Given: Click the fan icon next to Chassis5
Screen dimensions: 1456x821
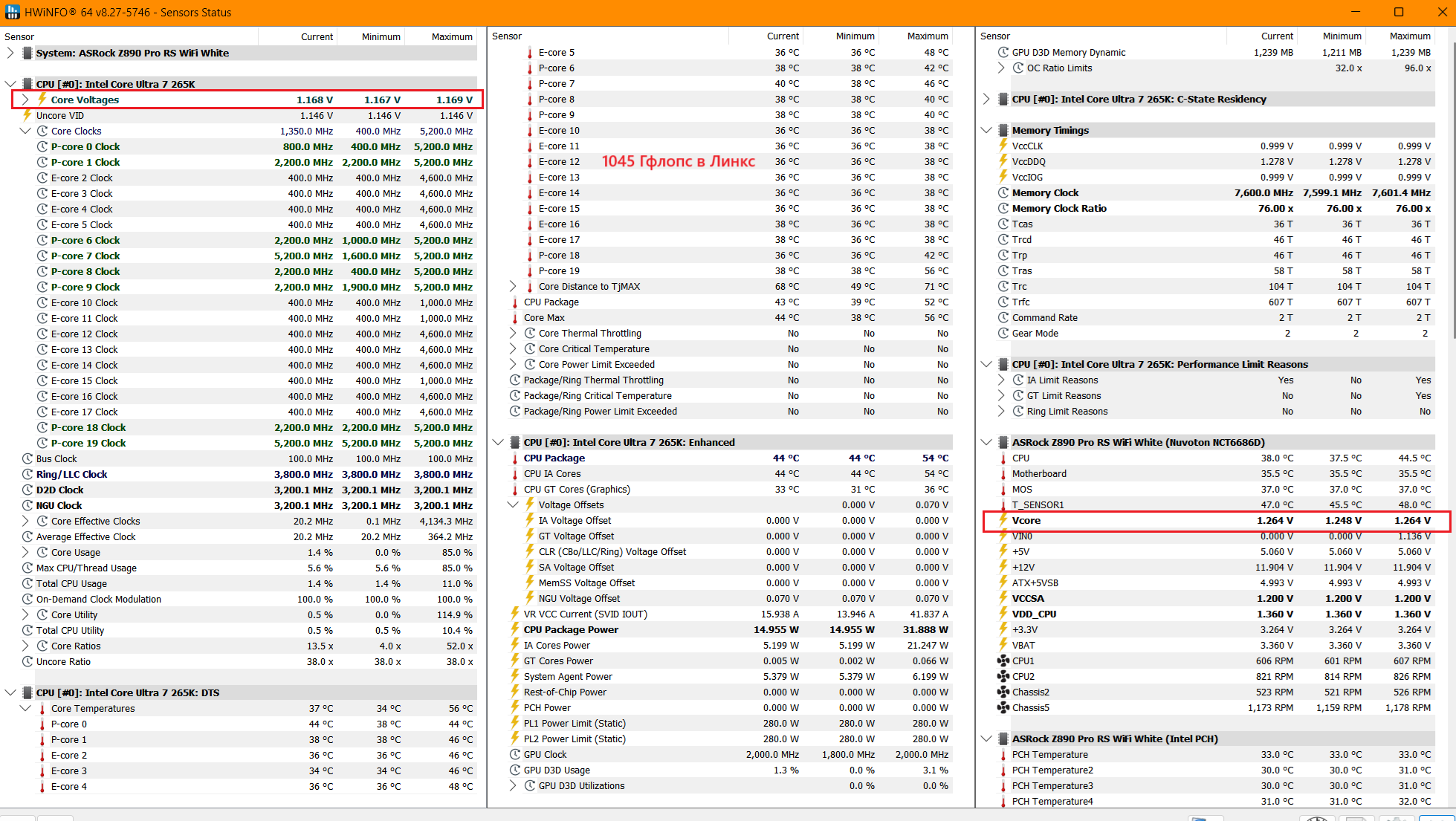Looking at the screenshot, I should tap(1003, 707).
